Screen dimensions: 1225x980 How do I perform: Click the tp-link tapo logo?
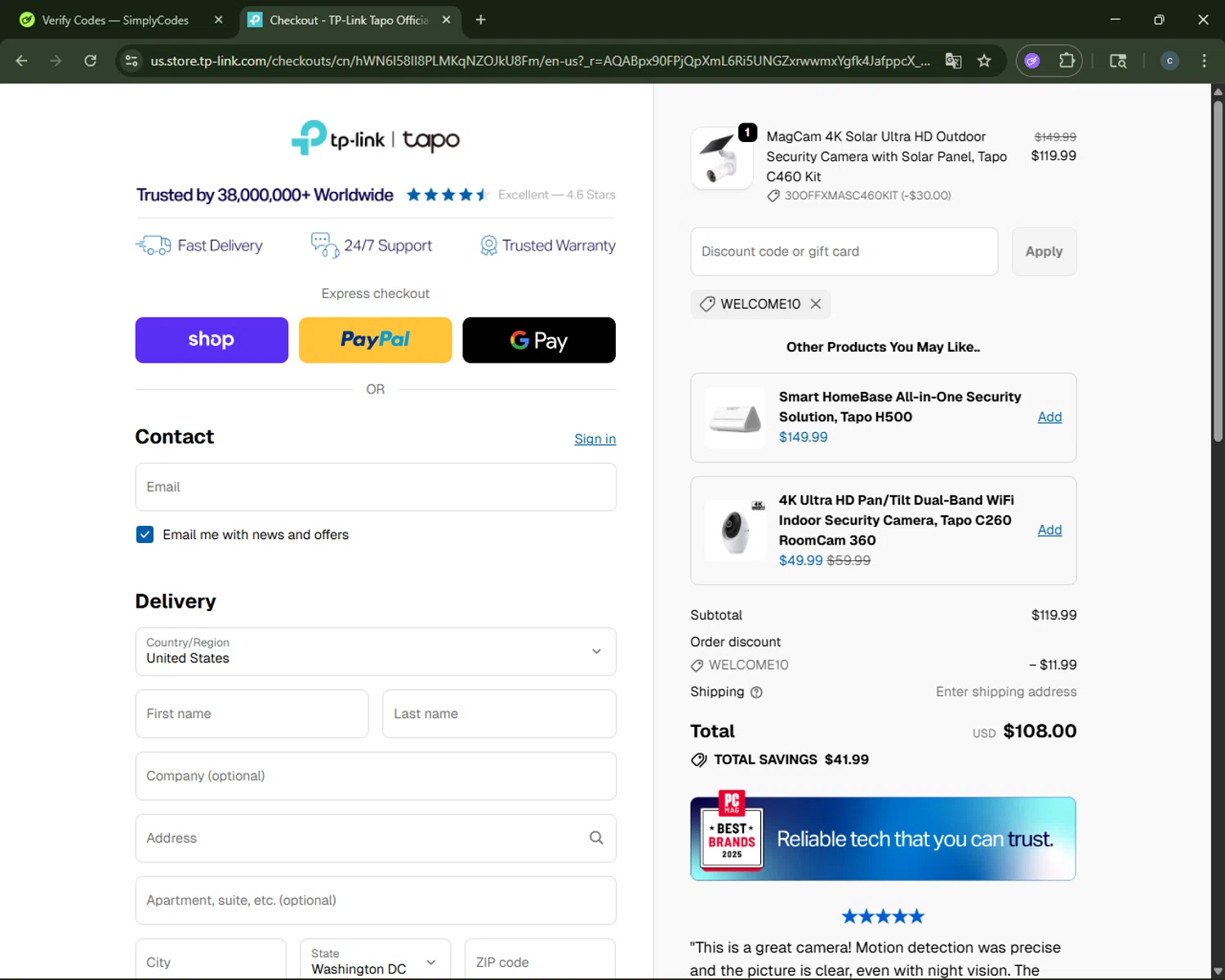pyautogui.click(x=376, y=139)
